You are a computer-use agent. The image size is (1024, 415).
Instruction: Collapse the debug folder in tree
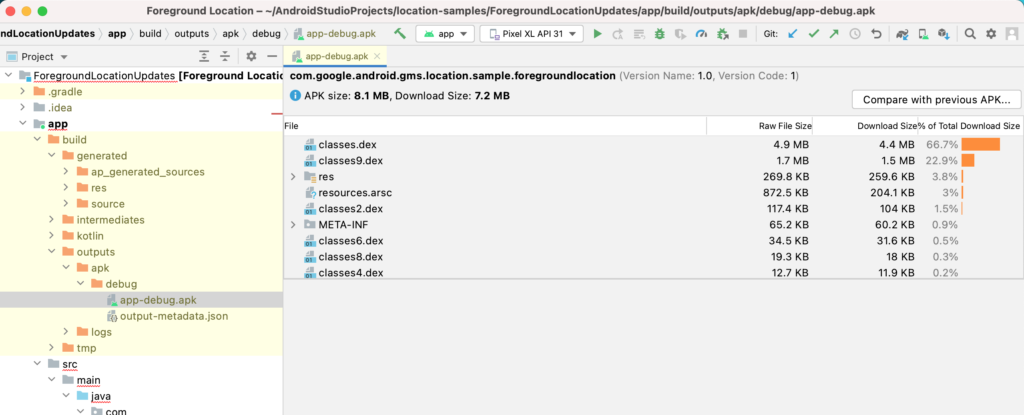pyautogui.click(x=80, y=284)
